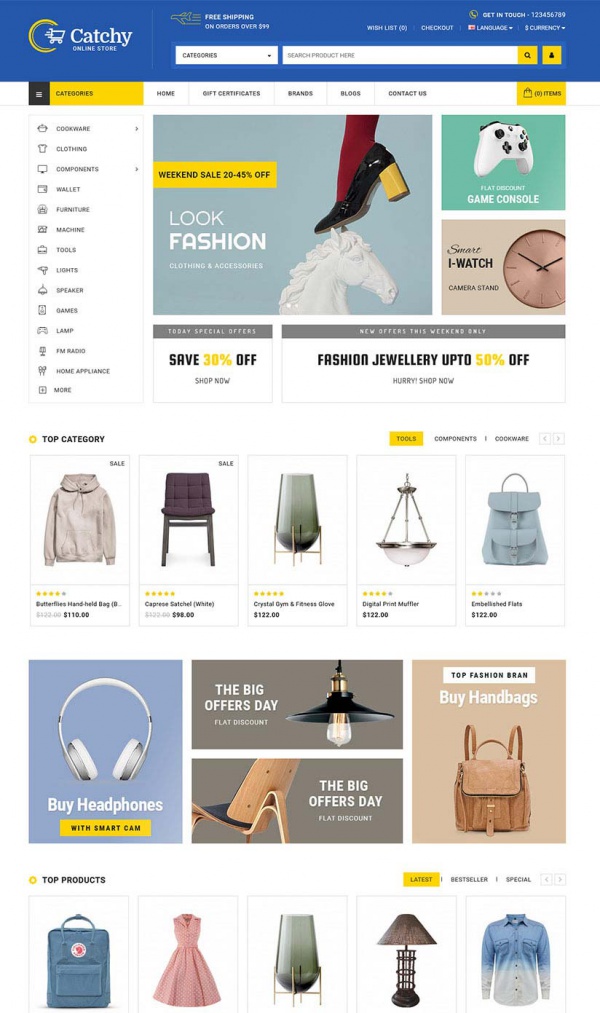Click the More plus icon in sidebar
This screenshot has height=1013, width=600.
[43, 390]
